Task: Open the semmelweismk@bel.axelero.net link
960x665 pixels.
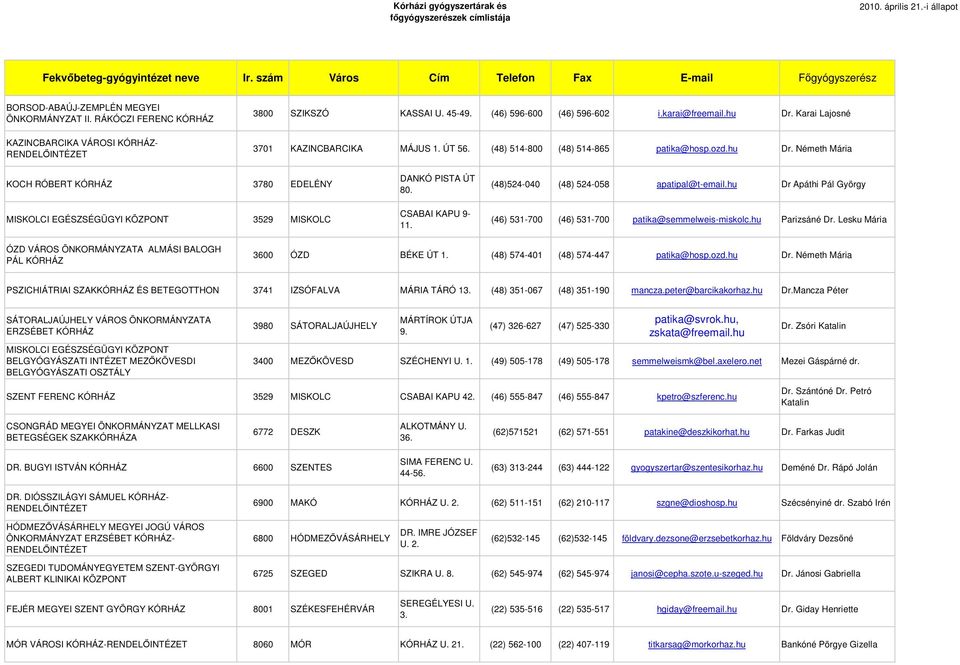Action: [x=697, y=361]
